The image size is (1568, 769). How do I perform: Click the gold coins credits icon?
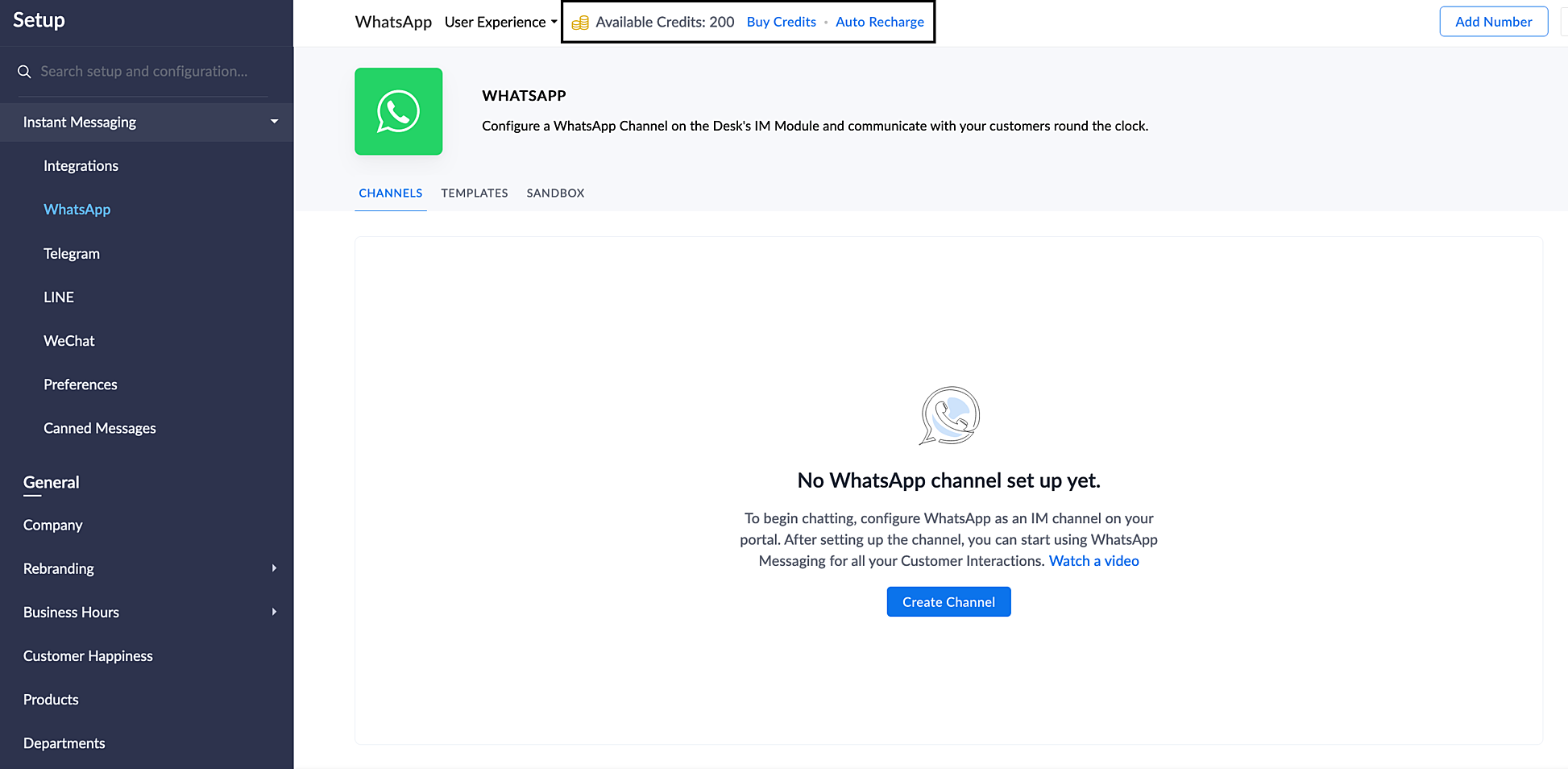(x=580, y=23)
